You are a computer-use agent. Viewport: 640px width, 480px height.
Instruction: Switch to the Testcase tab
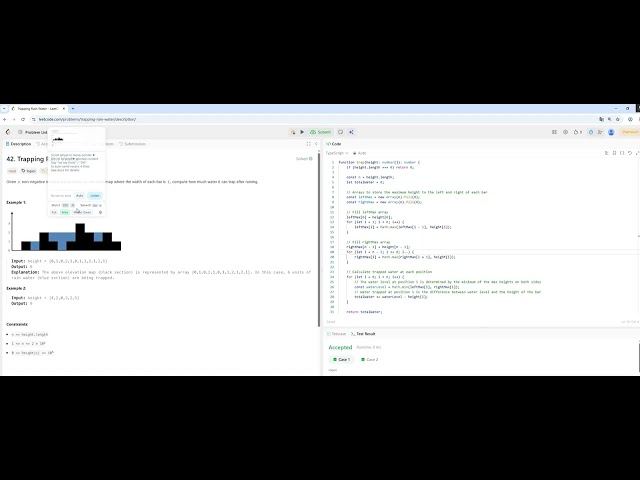click(336, 333)
